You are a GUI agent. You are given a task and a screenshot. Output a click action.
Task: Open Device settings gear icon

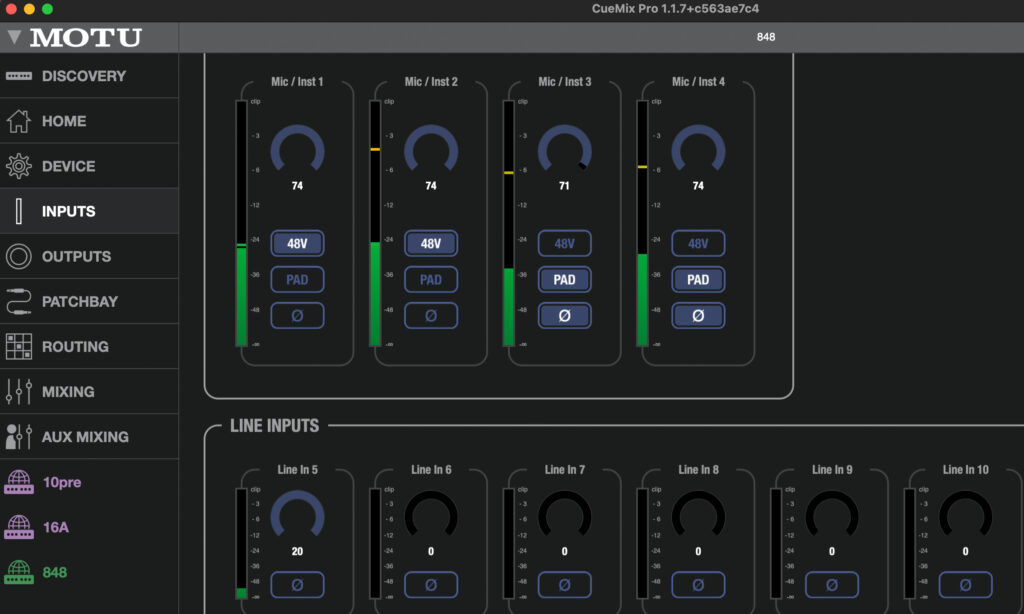coord(19,166)
